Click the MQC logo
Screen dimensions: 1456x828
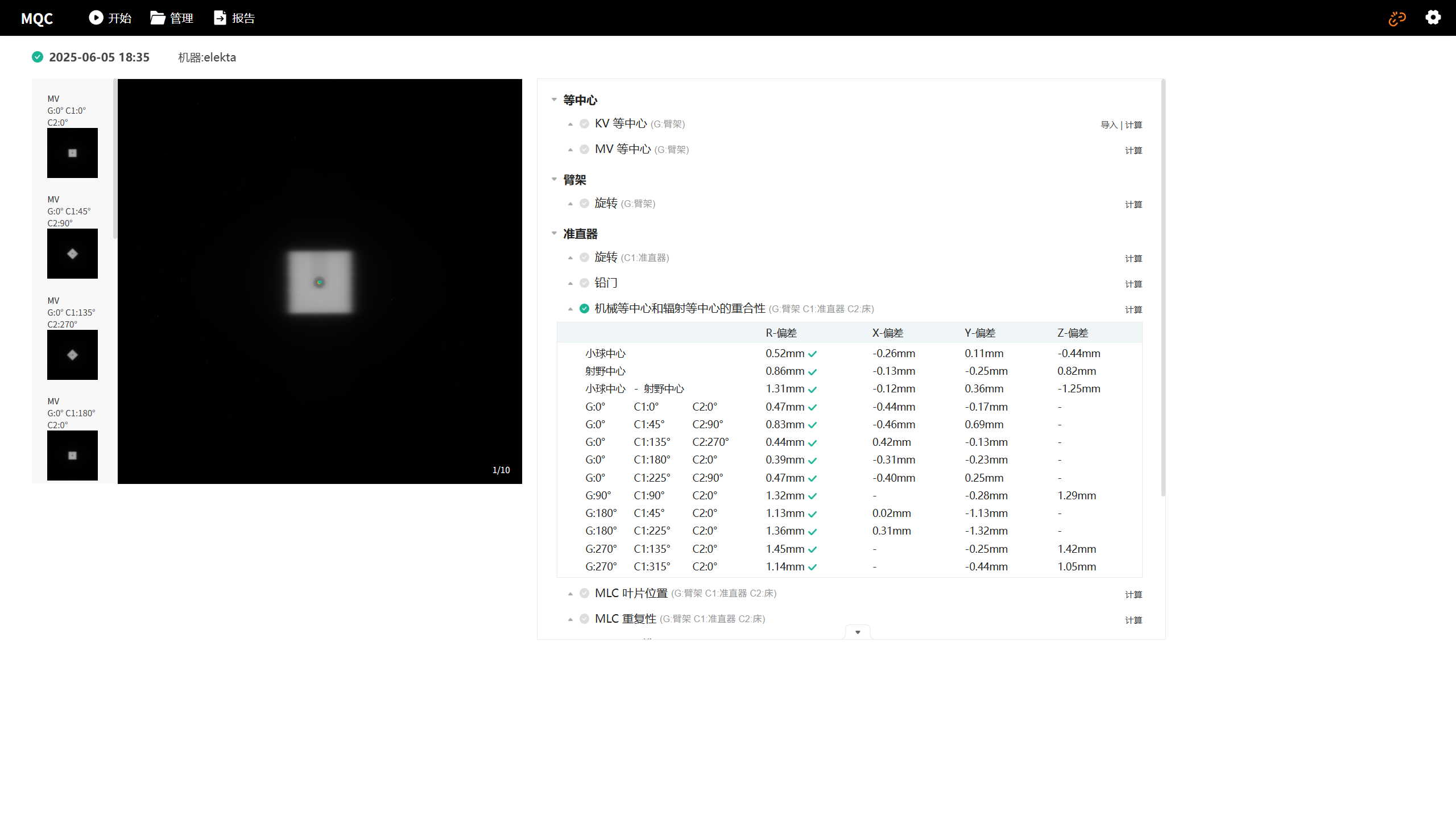coord(37,18)
